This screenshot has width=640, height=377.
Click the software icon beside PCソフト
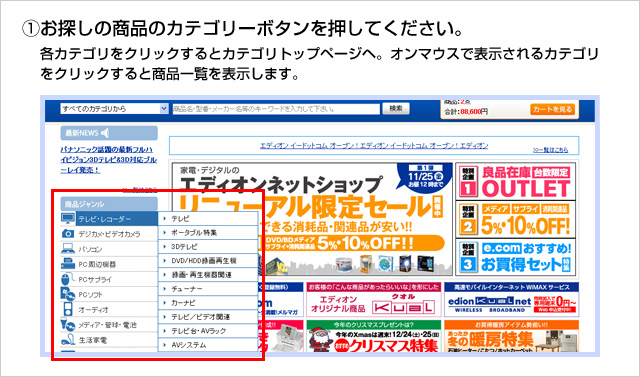pyautogui.click(x=68, y=294)
